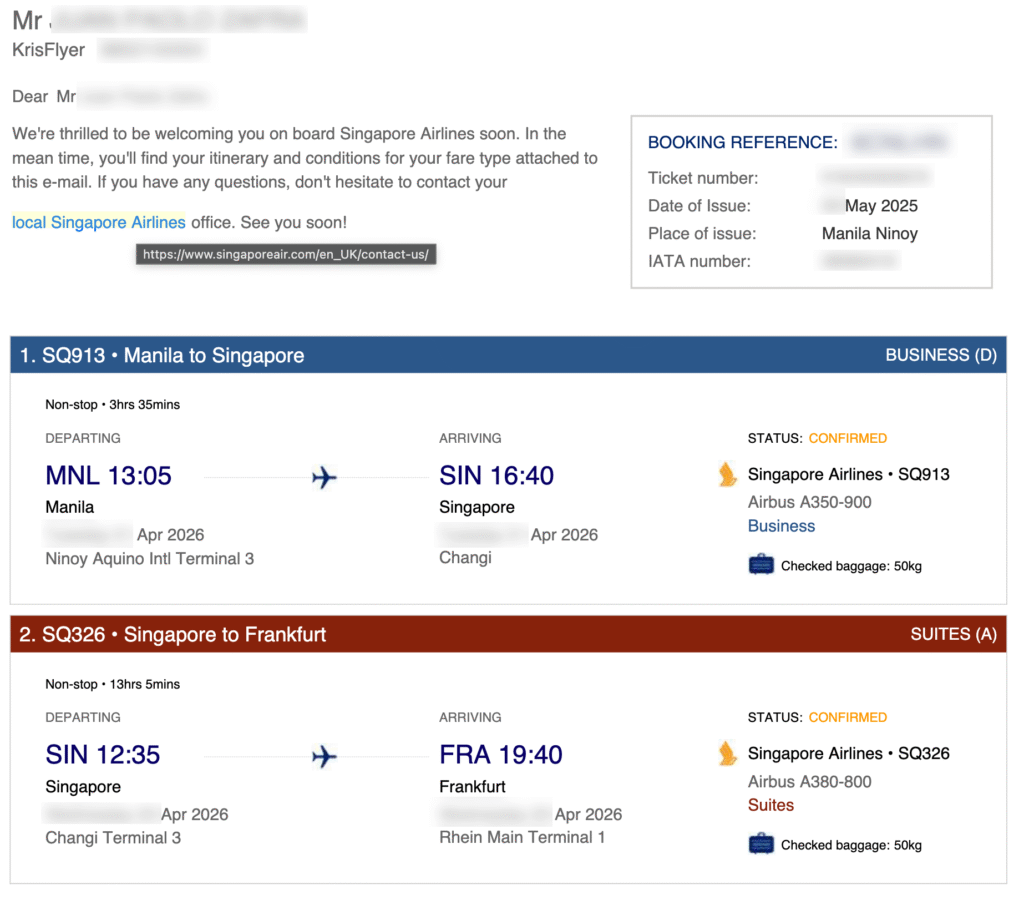Click the SUITES (A) fare class label
The height and width of the screenshot is (900, 1024).
[x=953, y=634]
